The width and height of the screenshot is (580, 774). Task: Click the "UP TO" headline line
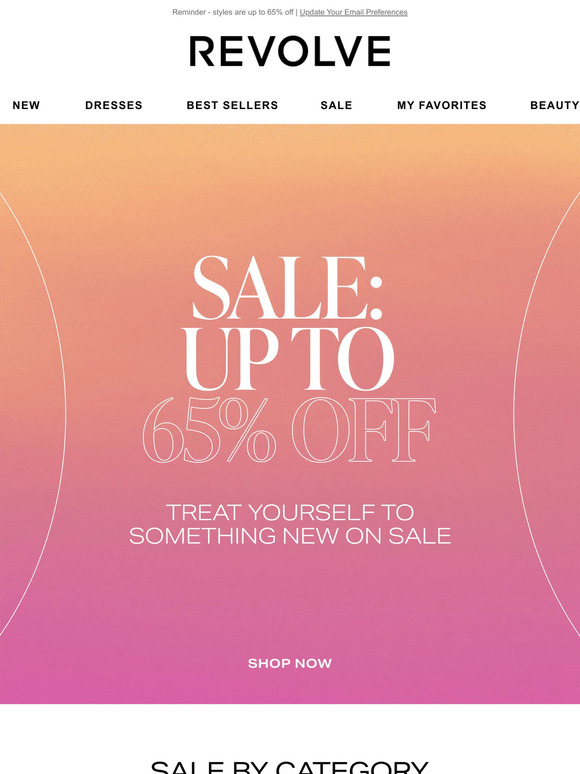pos(289,359)
